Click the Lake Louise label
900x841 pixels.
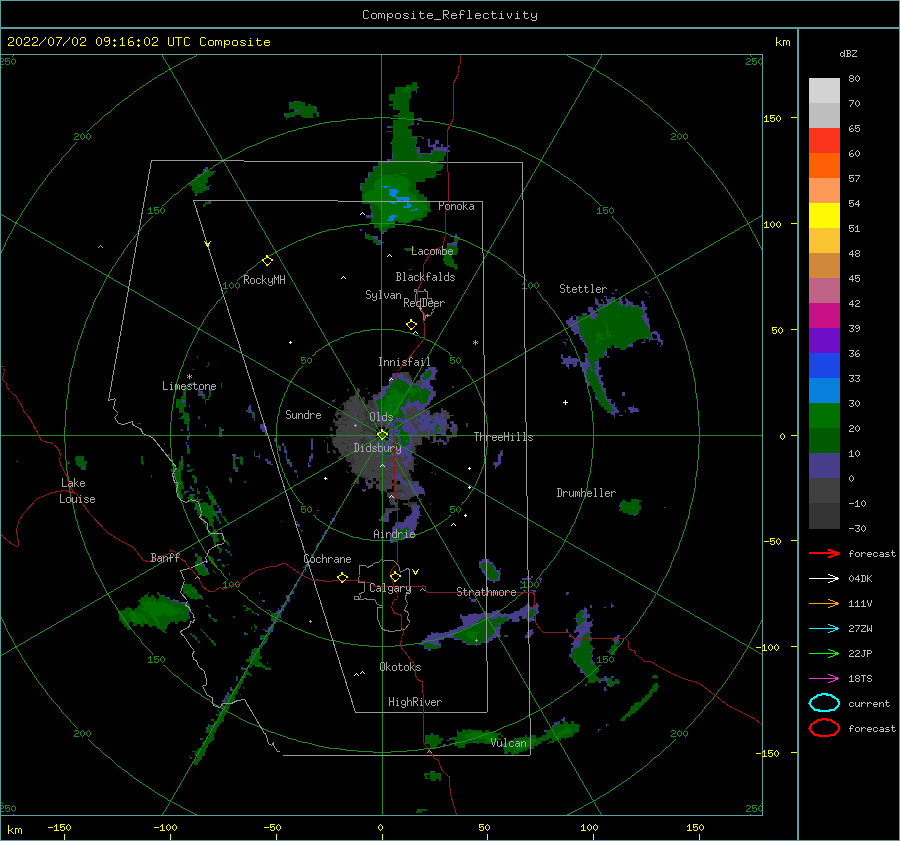coord(77,491)
